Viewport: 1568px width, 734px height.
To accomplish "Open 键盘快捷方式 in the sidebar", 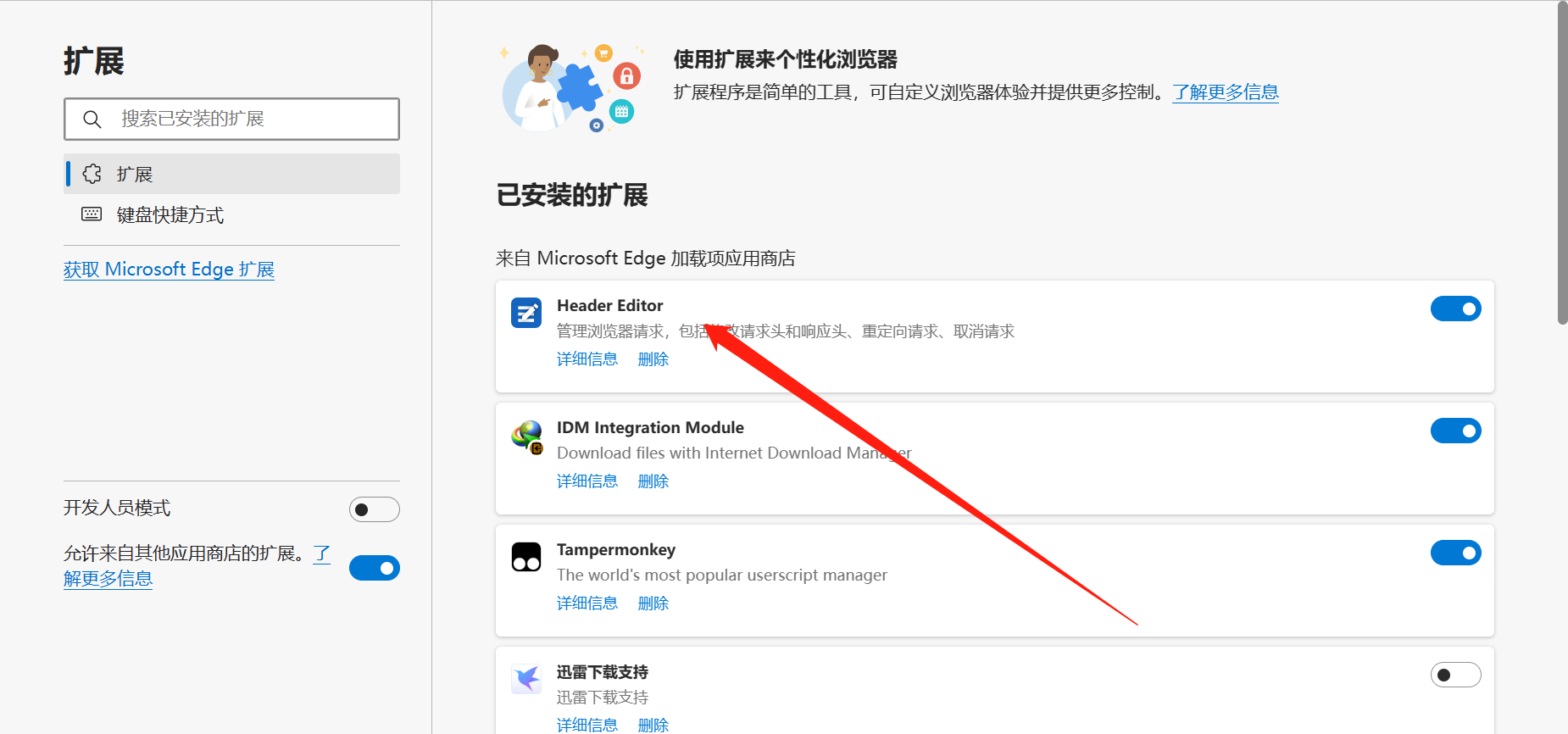I will click(x=232, y=214).
